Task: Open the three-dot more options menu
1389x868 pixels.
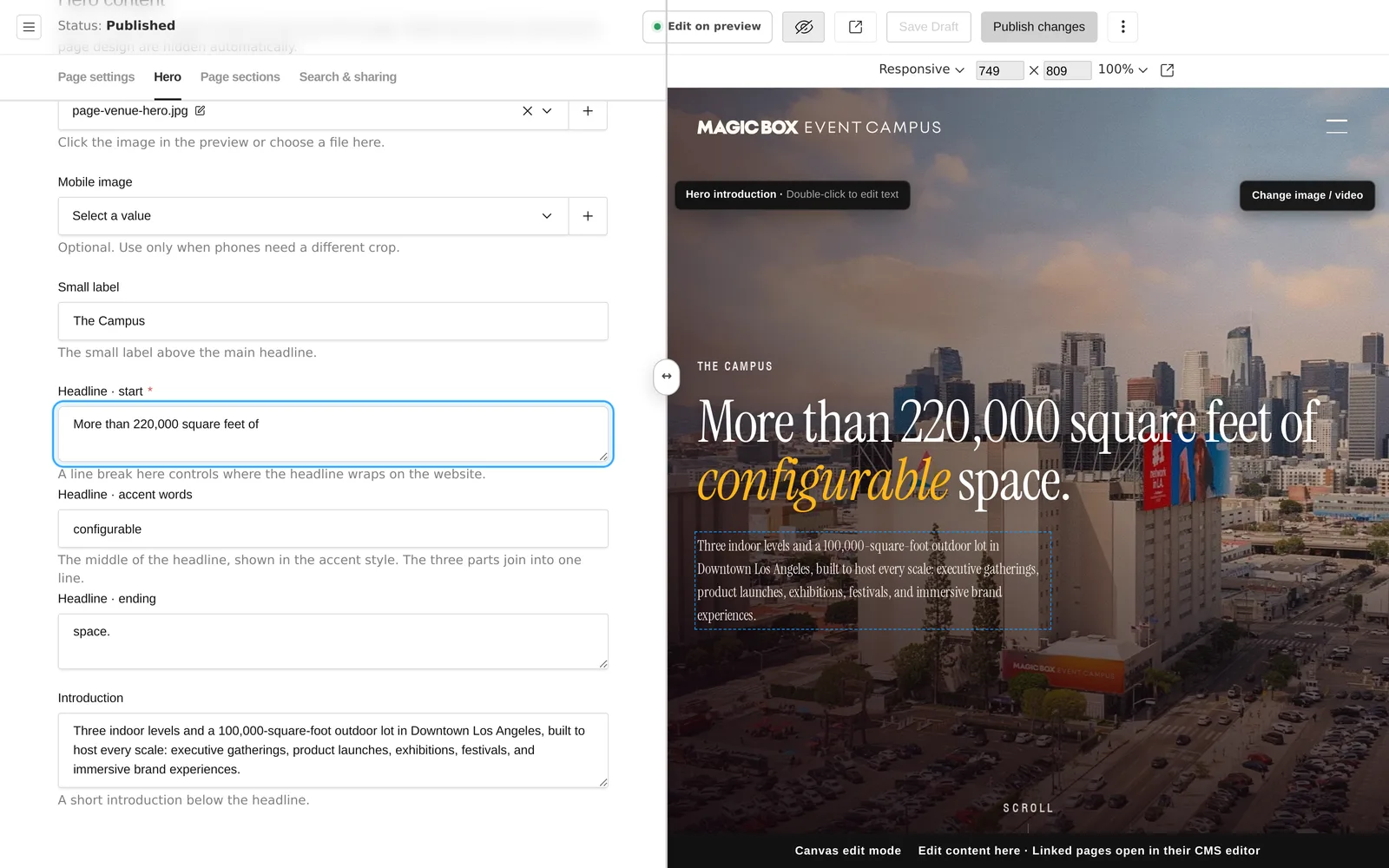Action: click(x=1122, y=27)
